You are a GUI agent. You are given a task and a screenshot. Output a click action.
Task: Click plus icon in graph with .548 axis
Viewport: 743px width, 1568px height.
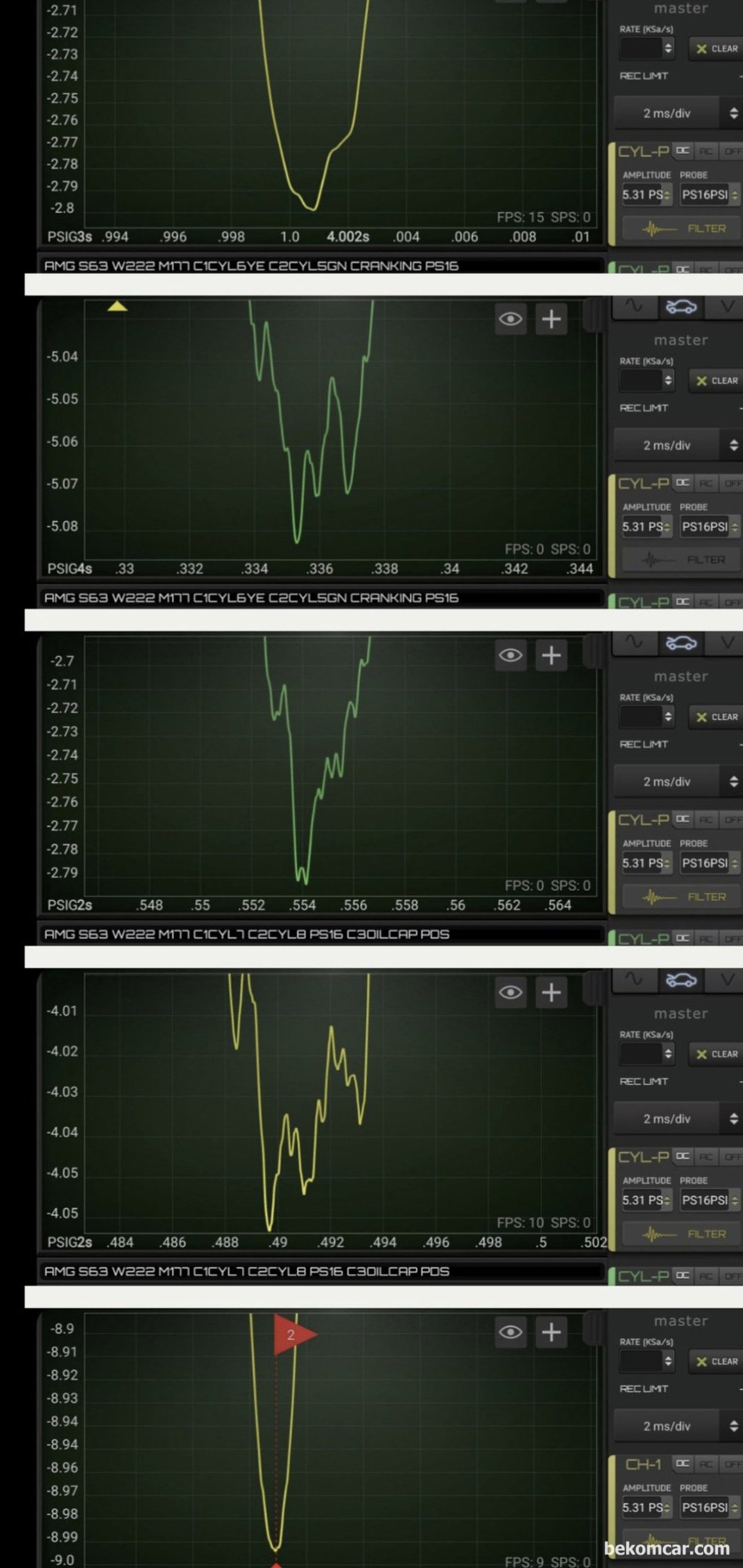point(551,656)
